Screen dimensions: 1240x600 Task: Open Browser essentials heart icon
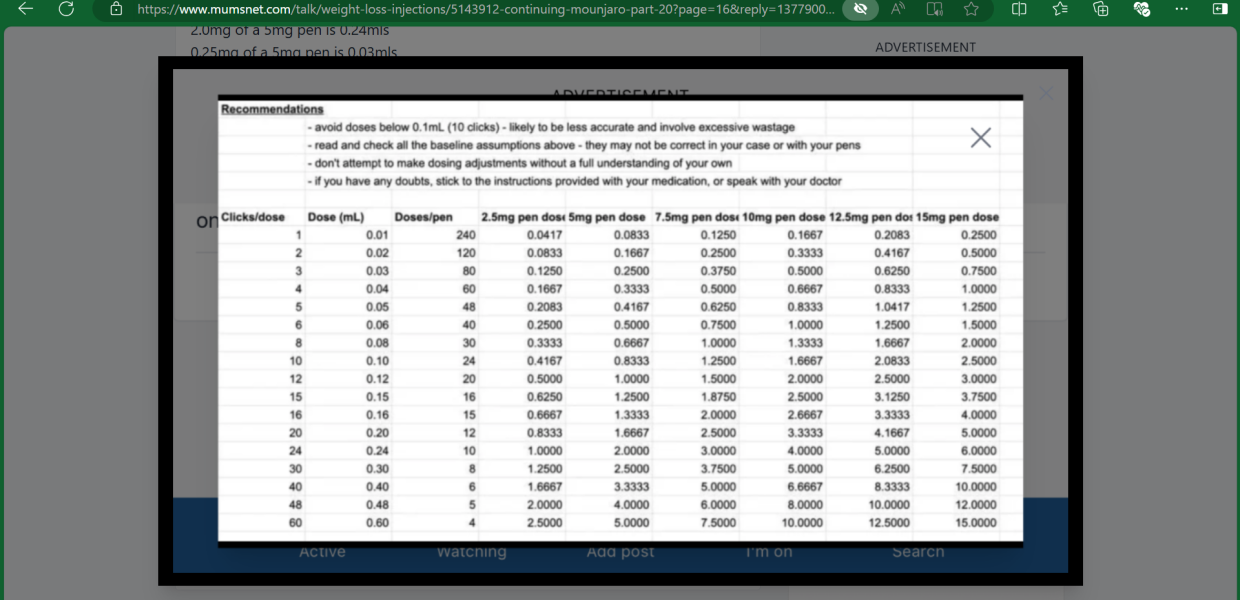(x=1141, y=9)
